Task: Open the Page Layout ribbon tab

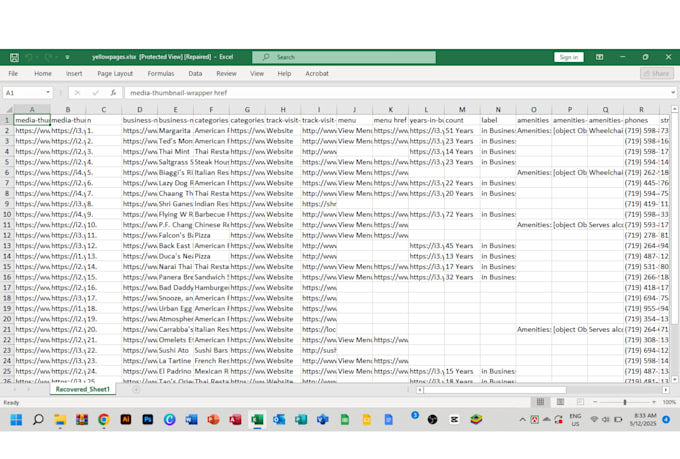Action: (115, 74)
